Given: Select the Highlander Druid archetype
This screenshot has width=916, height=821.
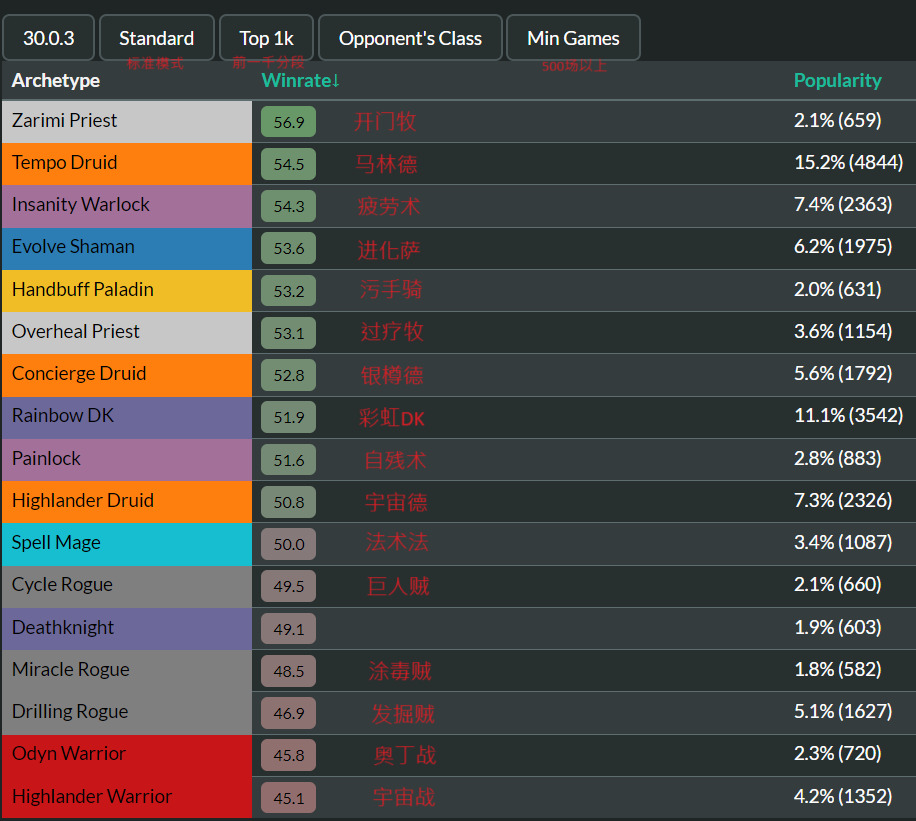Looking at the screenshot, I should (127, 501).
